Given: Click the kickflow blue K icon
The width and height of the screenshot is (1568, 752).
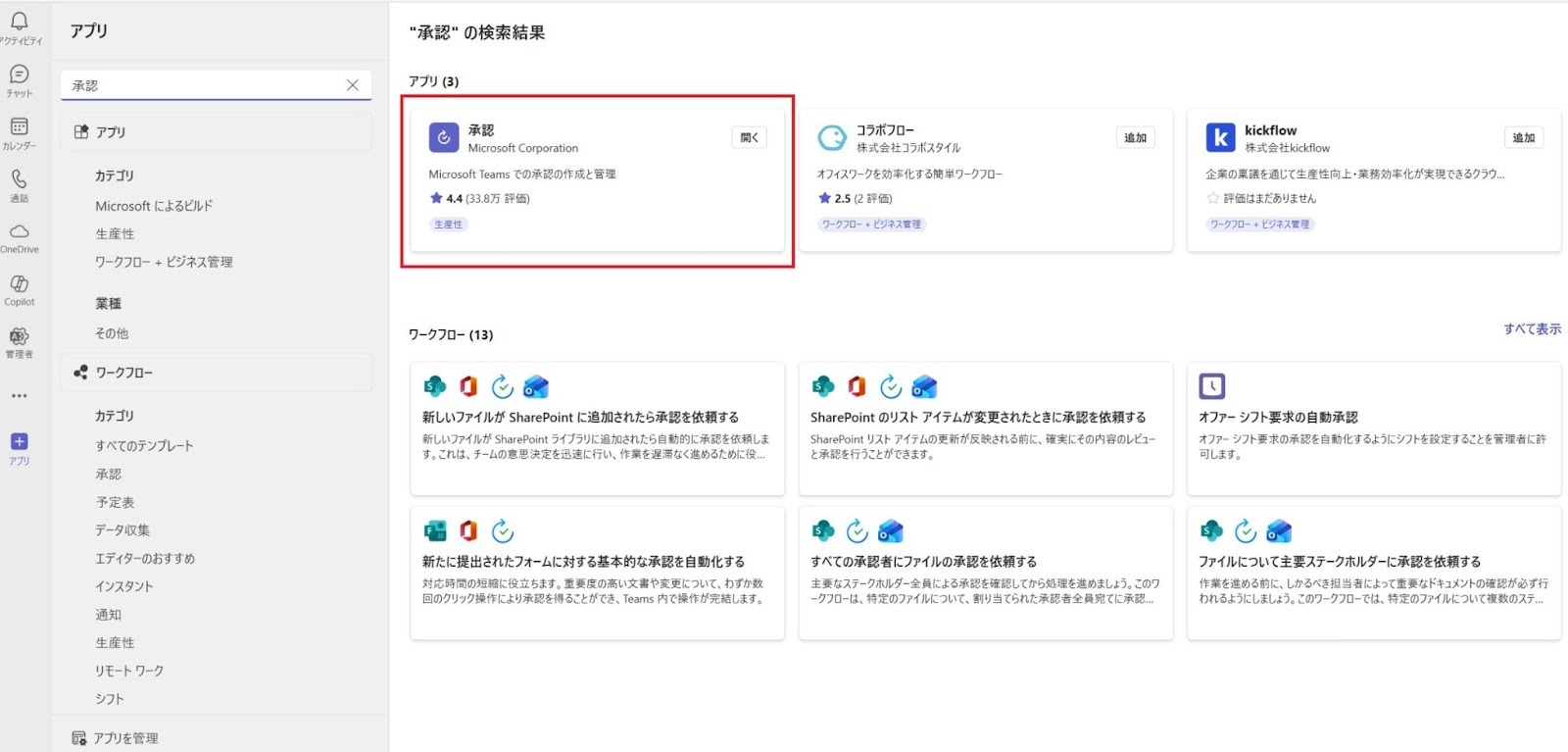Looking at the screenshot, I should [1220, 138].
